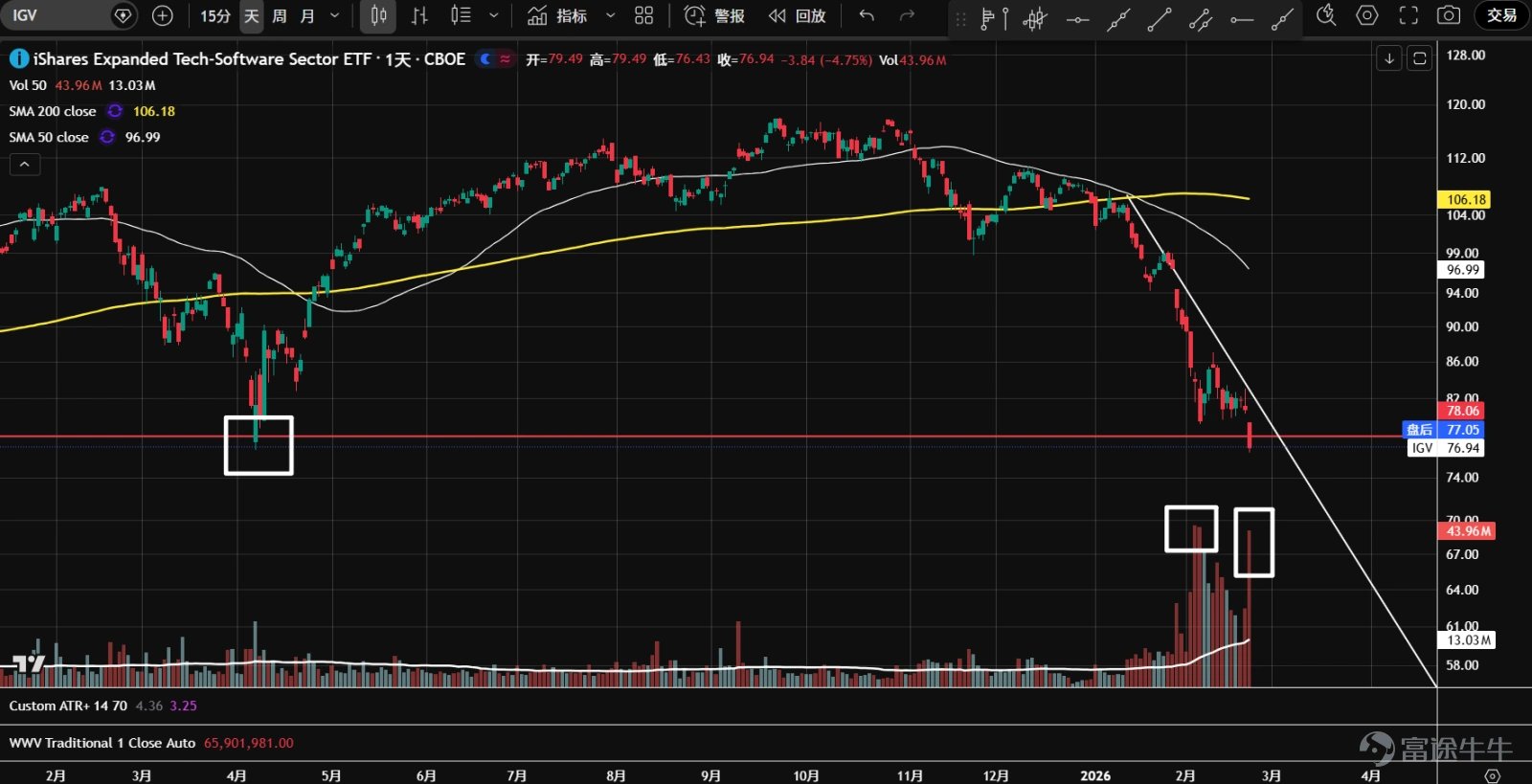Open chart settings hexagon icon

(x=1367, y=15)
